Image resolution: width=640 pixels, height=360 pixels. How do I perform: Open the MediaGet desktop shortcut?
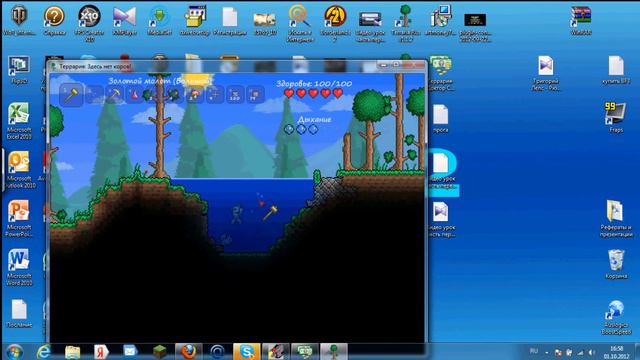[160, 20]
